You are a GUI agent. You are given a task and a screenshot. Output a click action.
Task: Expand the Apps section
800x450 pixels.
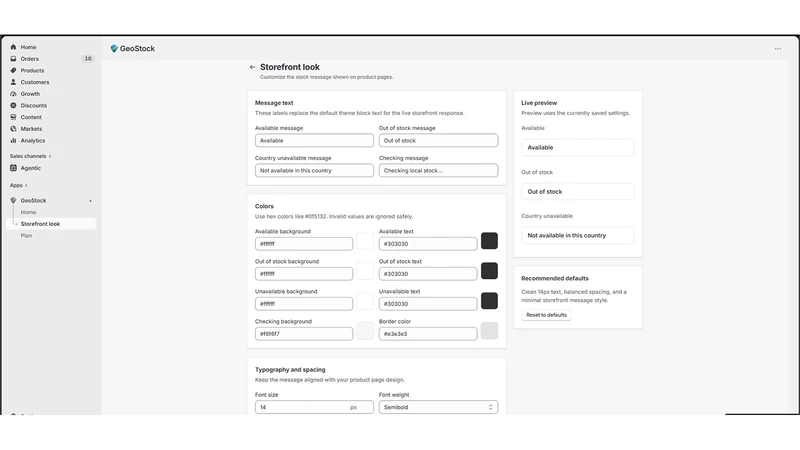pyautogui.click(x=18, y=185)
